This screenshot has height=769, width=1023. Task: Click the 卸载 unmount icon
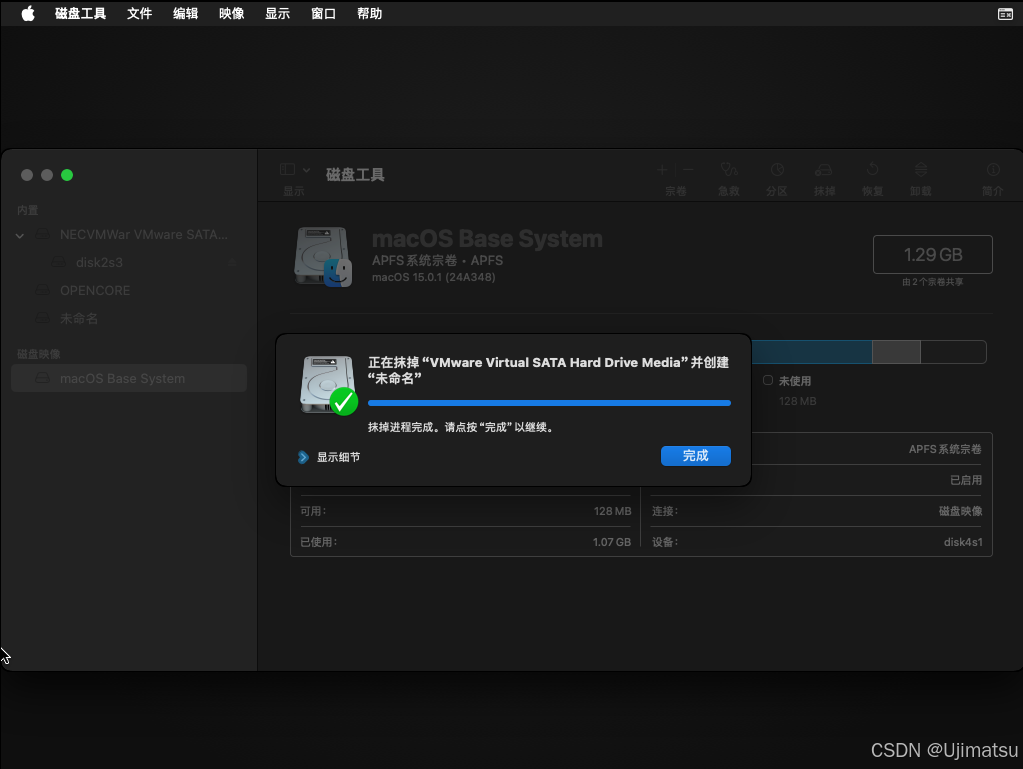pos(921,170)
